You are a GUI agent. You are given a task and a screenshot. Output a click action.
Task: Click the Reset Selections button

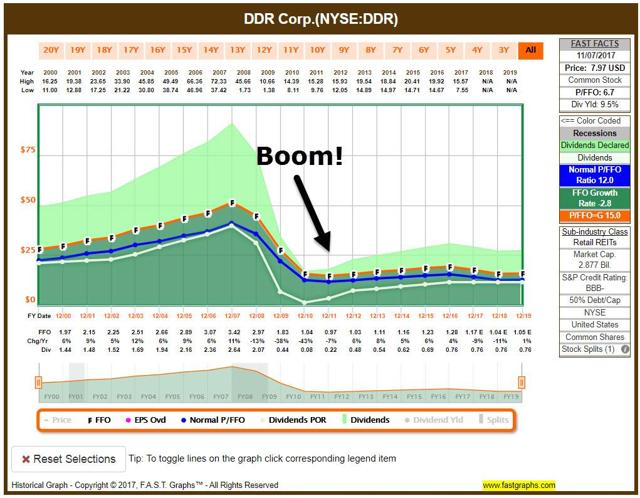pos(69,459)
